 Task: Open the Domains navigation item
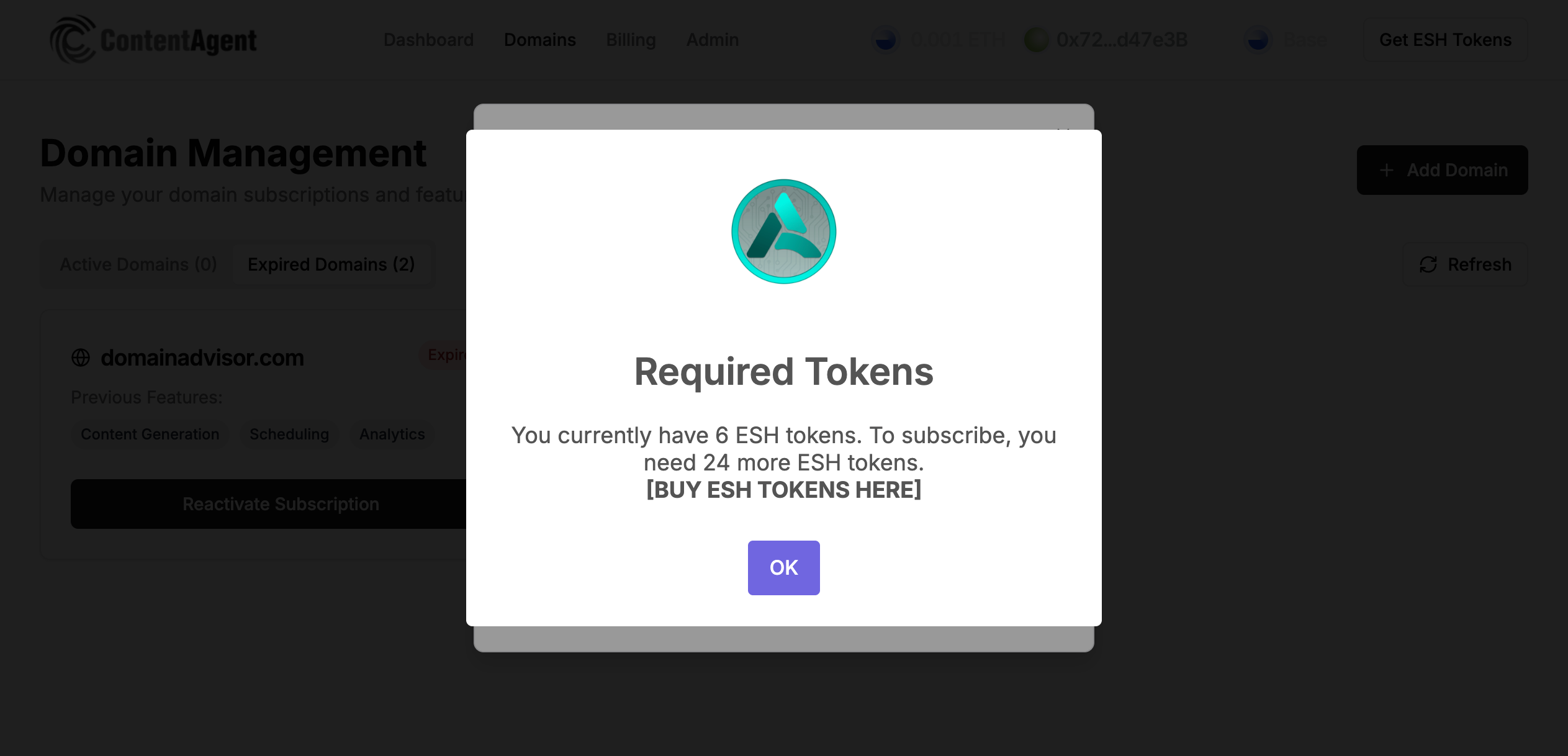[539, 40]
